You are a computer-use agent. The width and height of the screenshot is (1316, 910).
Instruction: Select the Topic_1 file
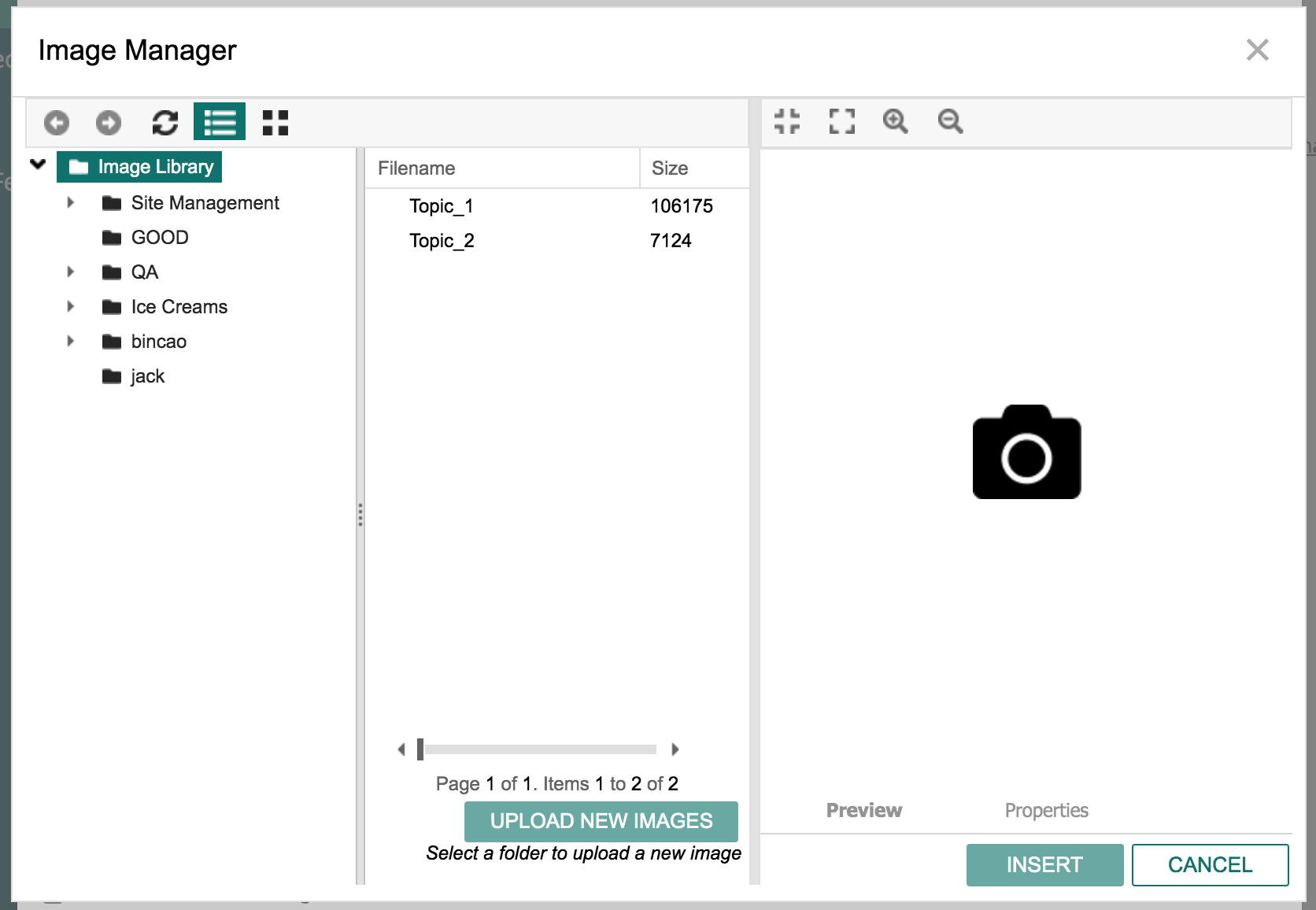pos(442,206)
